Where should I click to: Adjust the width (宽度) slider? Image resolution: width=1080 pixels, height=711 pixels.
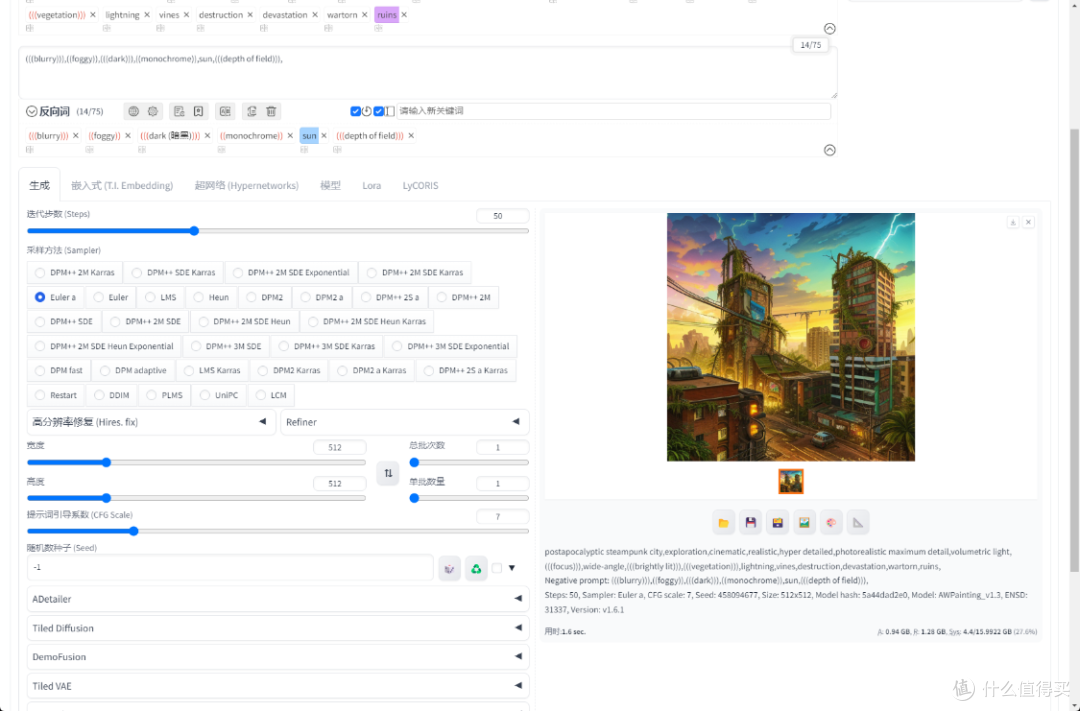(x=106, y=462)
